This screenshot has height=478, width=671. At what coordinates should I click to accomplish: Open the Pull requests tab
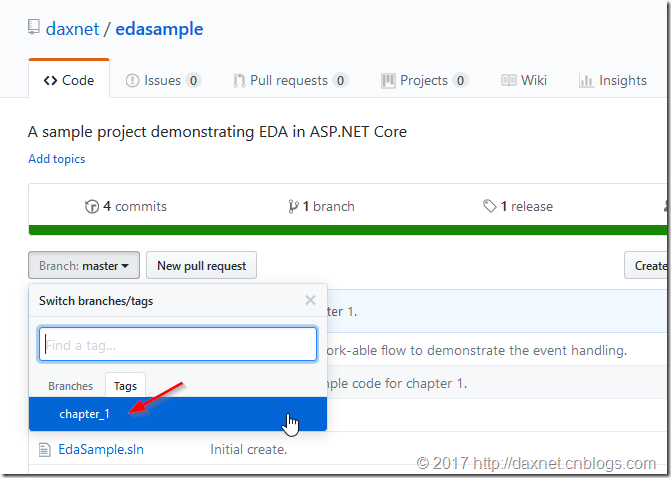pos(291,80)
